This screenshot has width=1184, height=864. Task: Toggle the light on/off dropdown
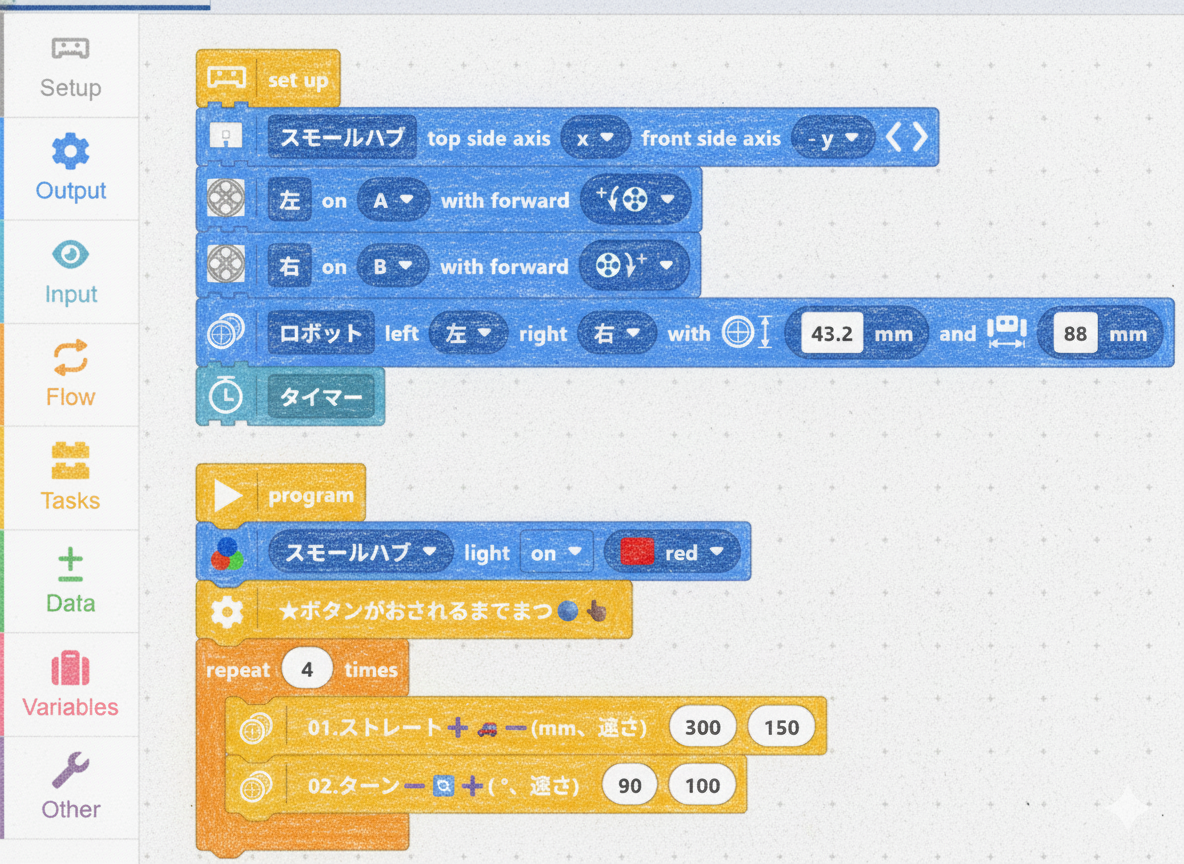(x=556, y=552)
